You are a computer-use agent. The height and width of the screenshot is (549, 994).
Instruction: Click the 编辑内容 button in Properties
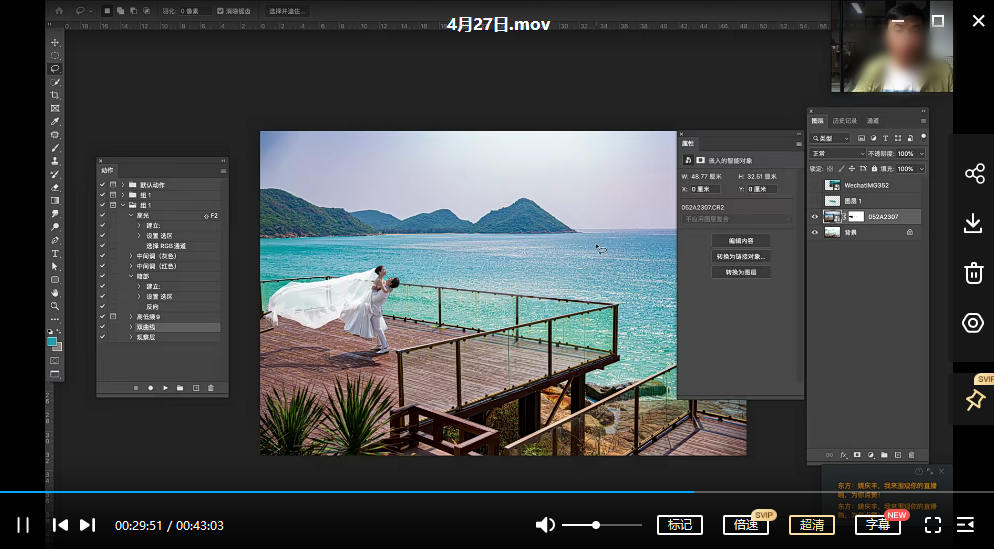tap(741, 241)
